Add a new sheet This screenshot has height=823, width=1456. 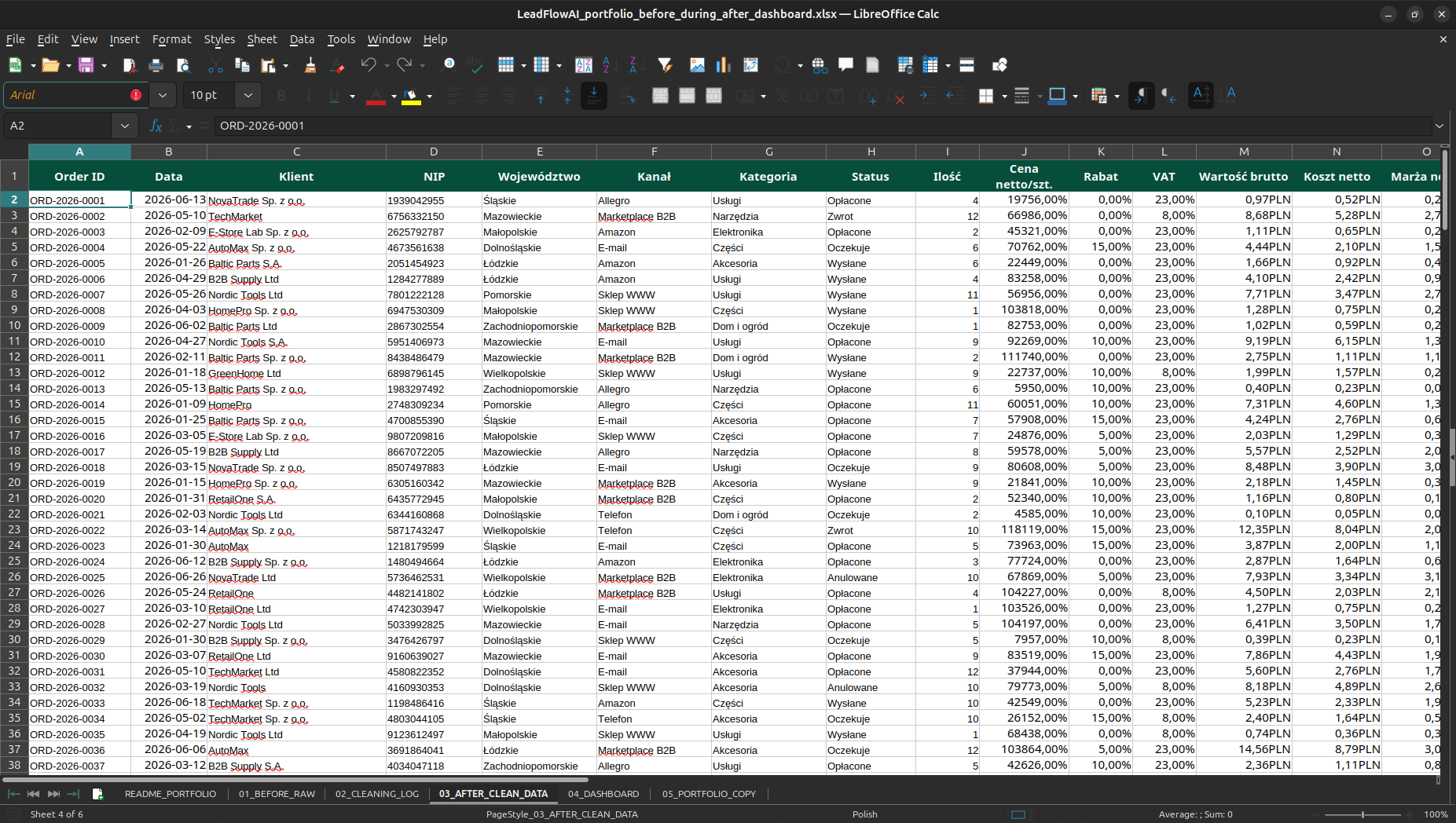[x=97, y=794]
